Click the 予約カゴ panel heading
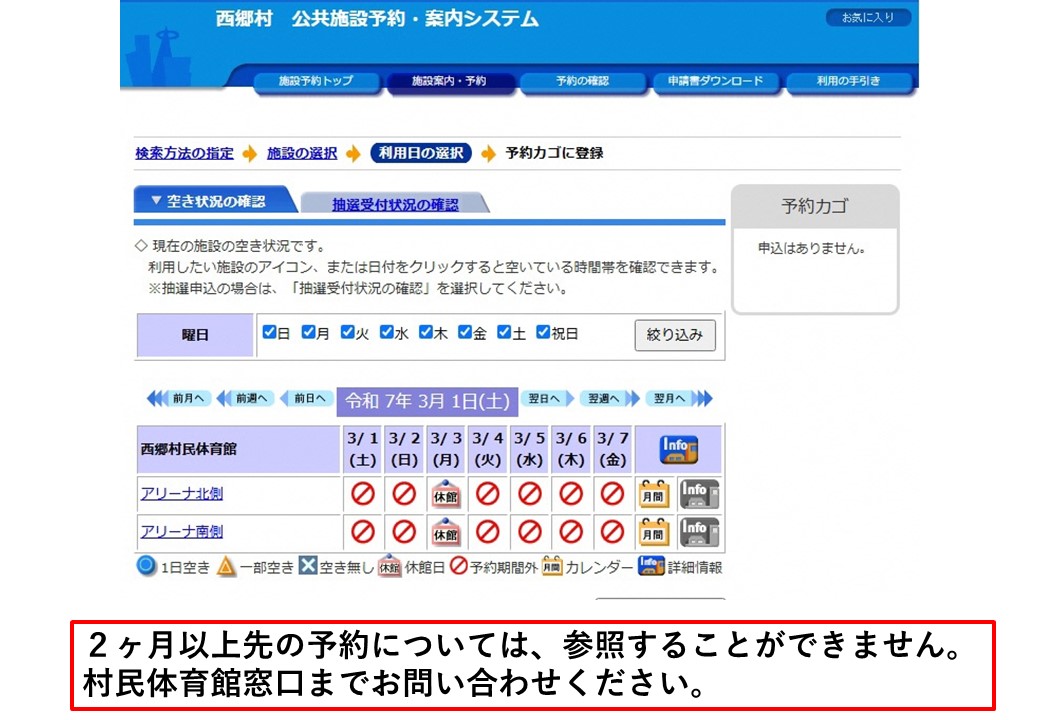1040x720 pixels. (x=814, y=206)
